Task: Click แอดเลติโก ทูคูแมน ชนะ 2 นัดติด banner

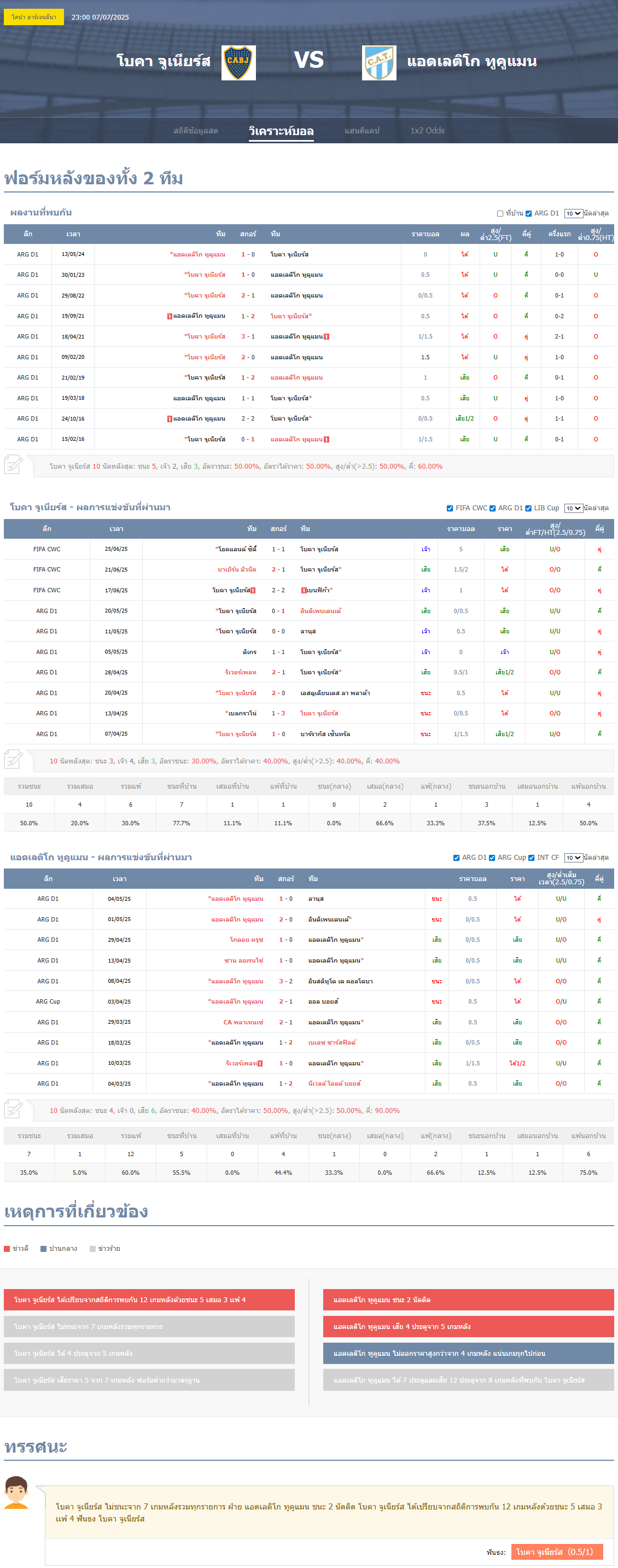Action: 468,1299
